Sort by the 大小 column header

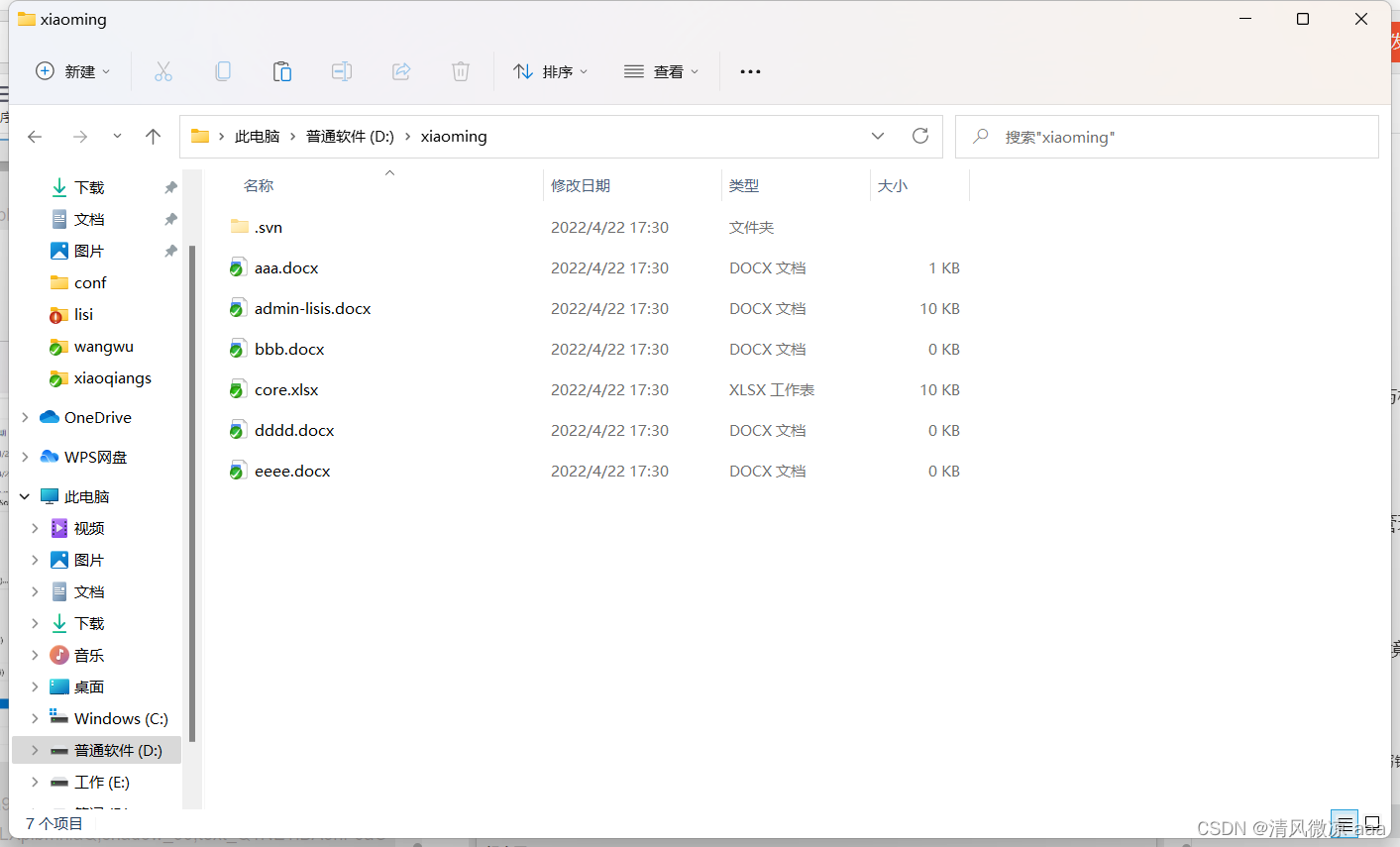[x=892, y=185]
